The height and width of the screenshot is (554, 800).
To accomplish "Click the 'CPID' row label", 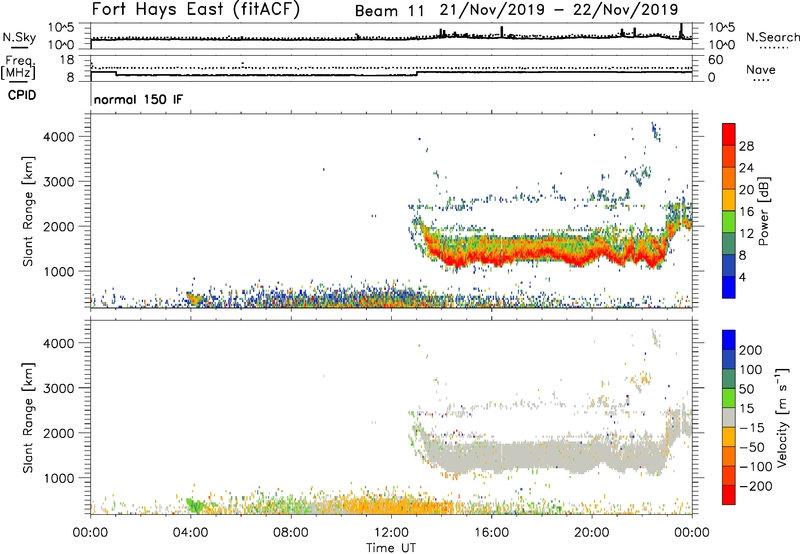I will pyautogui.click(x=22, y=95).
